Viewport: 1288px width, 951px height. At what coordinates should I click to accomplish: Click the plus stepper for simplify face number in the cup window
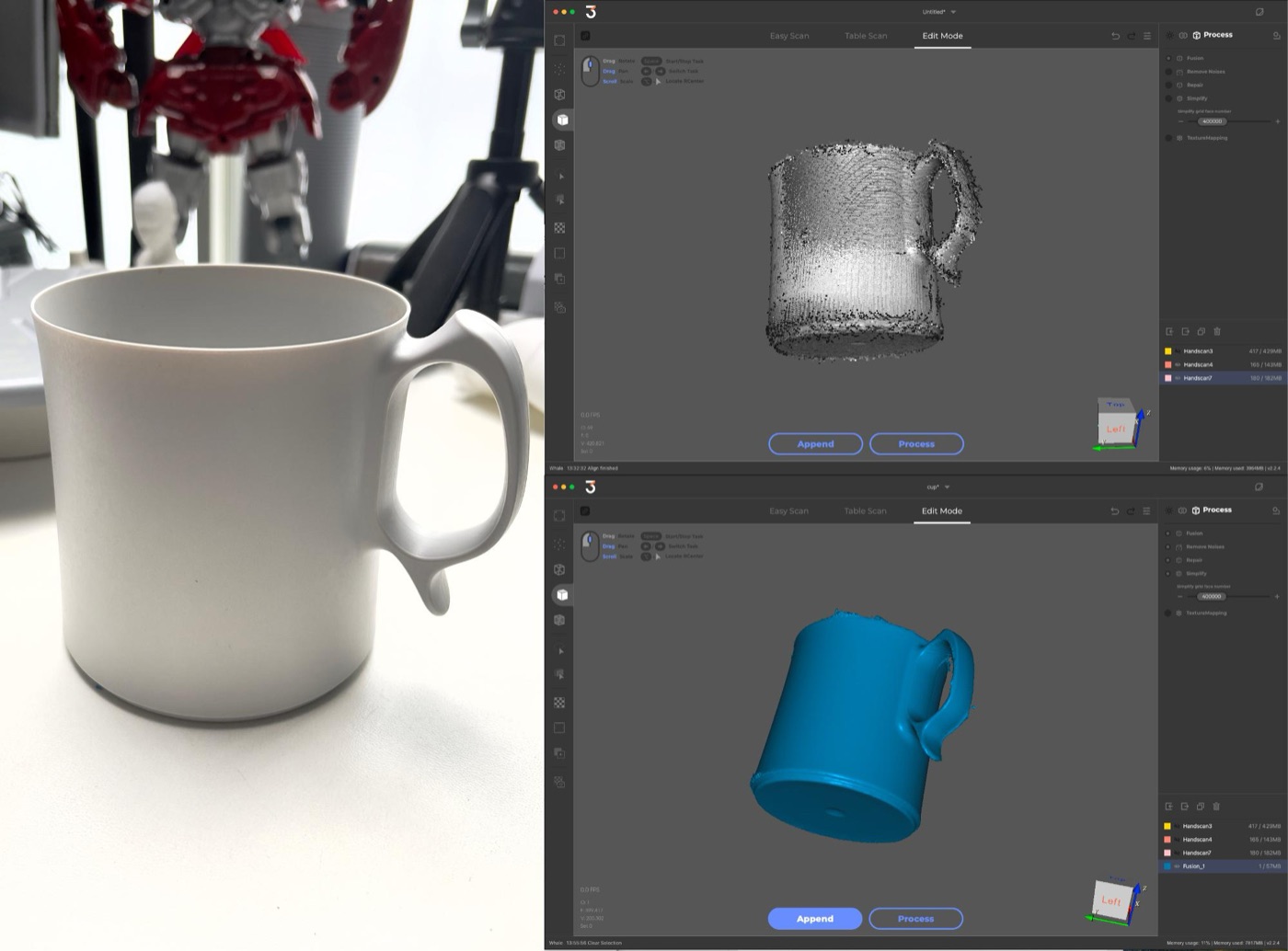click(1277, 596)
